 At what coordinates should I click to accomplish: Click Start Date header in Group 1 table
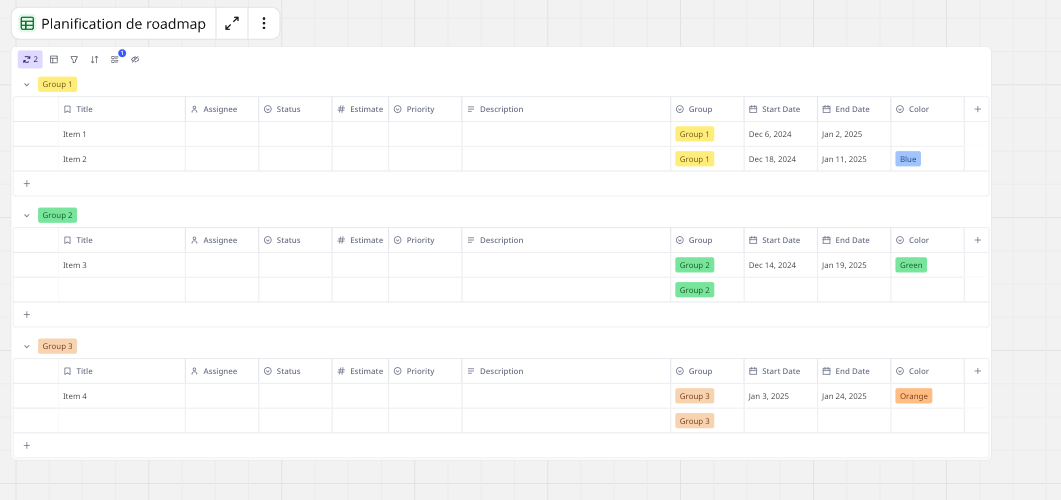point(781,109)
